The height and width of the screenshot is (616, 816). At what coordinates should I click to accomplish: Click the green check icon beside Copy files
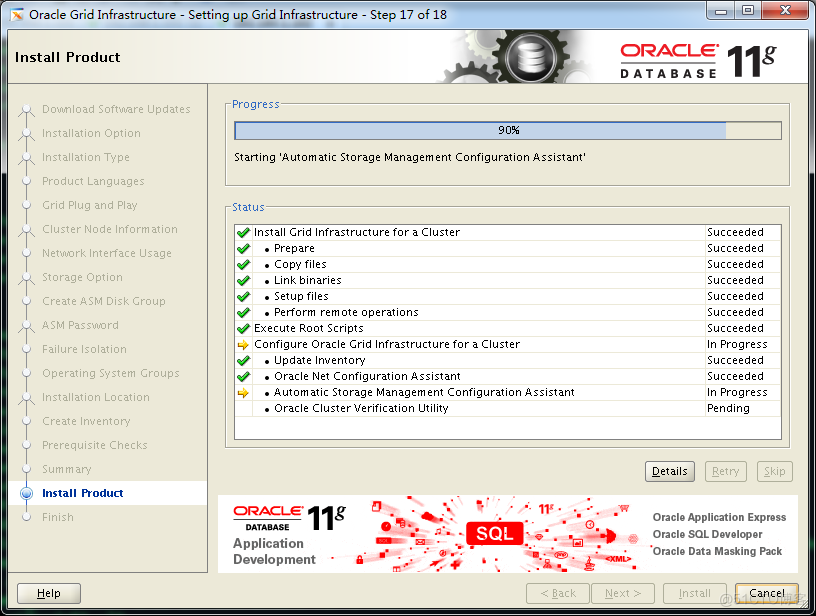click(x=243, y=265)
